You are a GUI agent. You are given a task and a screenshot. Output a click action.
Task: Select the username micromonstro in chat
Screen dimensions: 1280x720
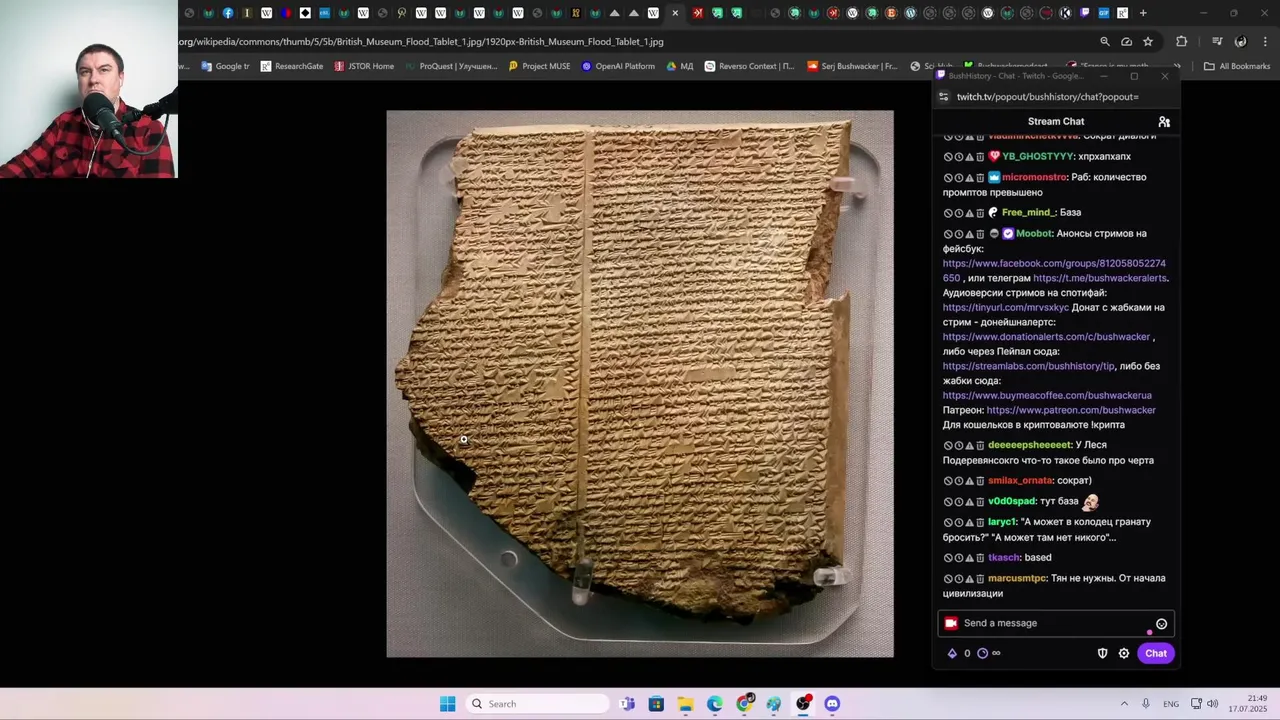[1035, 178]
